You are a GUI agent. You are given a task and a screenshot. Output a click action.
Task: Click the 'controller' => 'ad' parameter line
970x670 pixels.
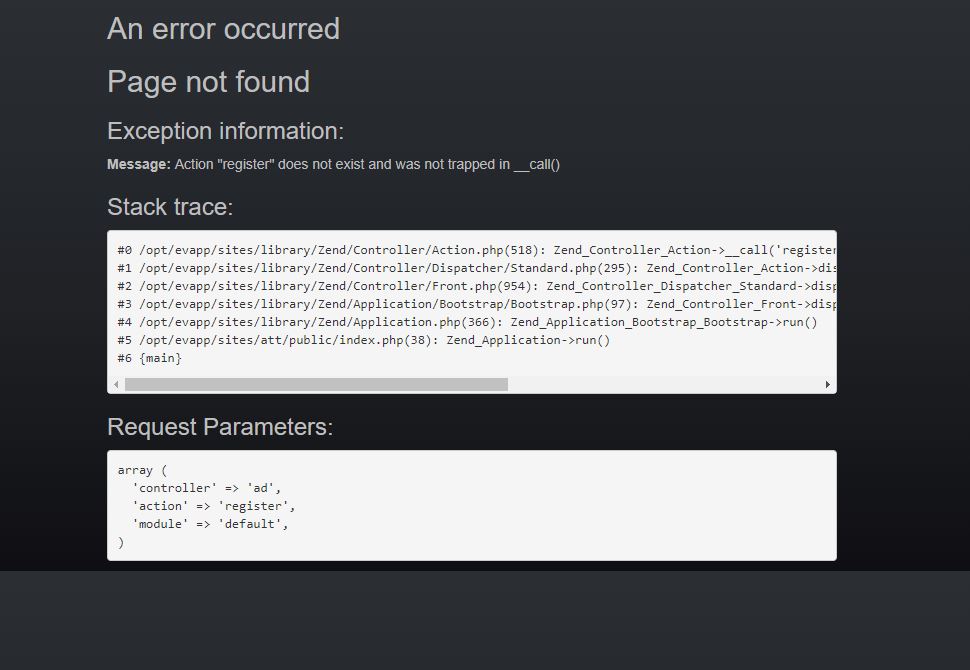(207, 488)
